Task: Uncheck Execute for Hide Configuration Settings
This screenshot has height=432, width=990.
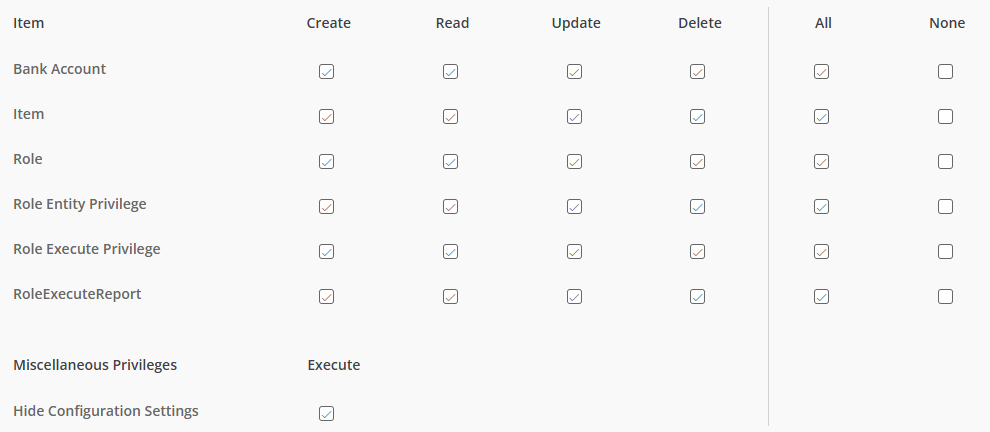Action: pos(326,414)
